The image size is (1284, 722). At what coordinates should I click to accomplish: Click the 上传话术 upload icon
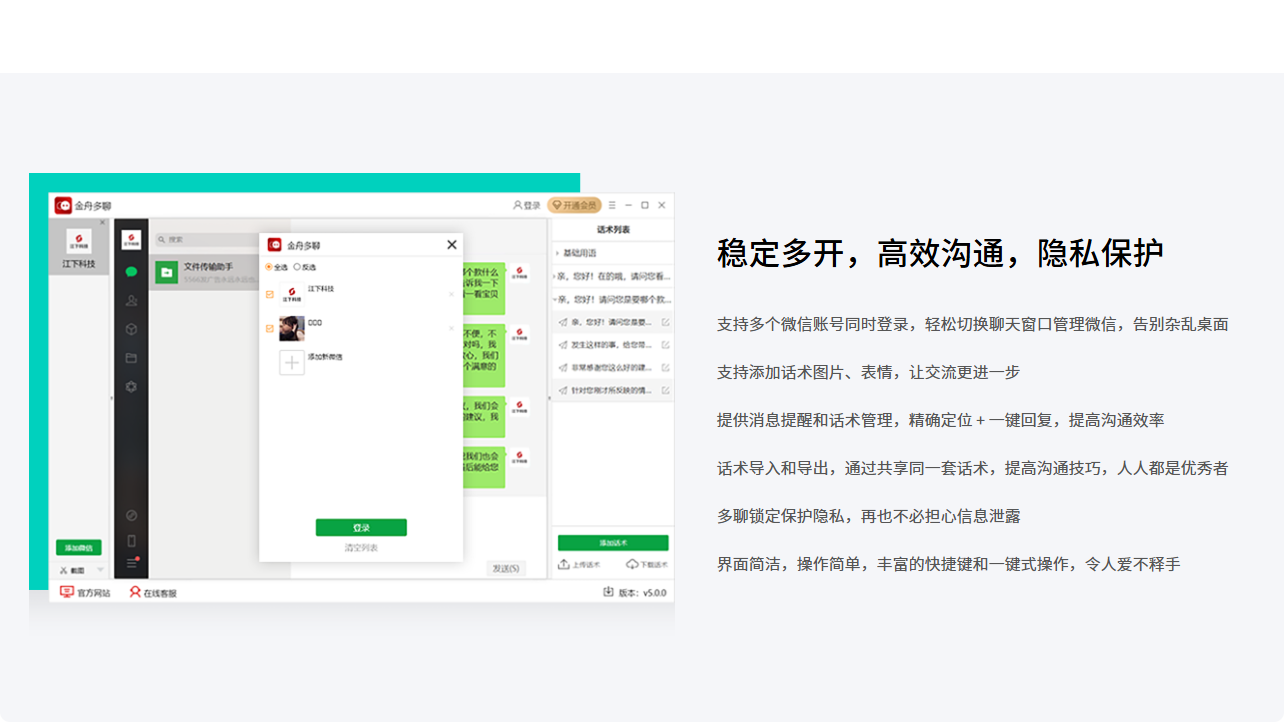click(x=564, y=565)
